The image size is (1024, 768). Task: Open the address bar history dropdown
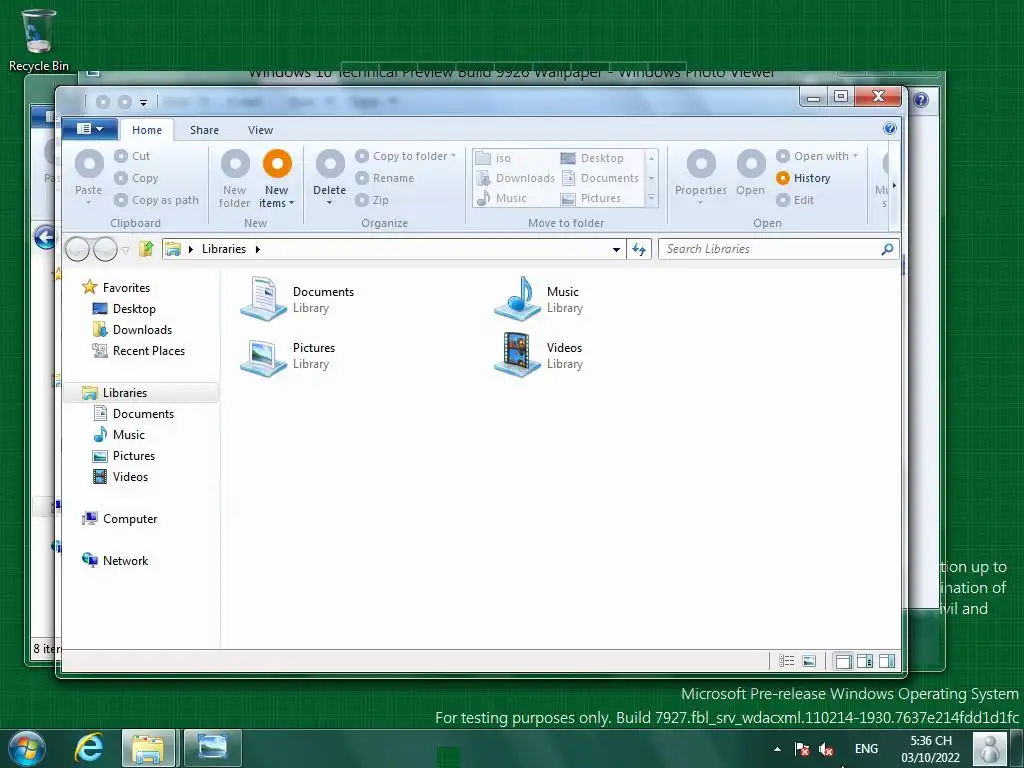tap(616, 249)
